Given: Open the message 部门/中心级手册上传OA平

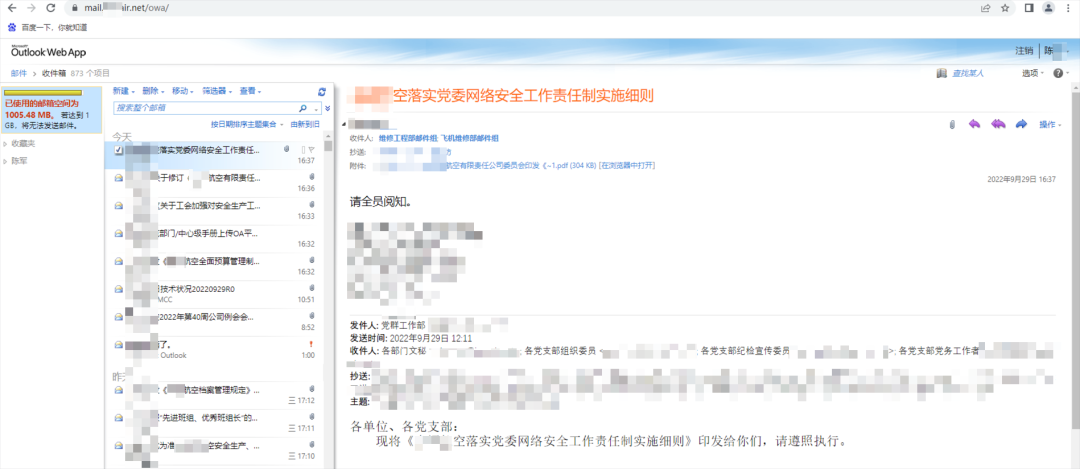Looking at the screenshot, I should click(215, 238).
